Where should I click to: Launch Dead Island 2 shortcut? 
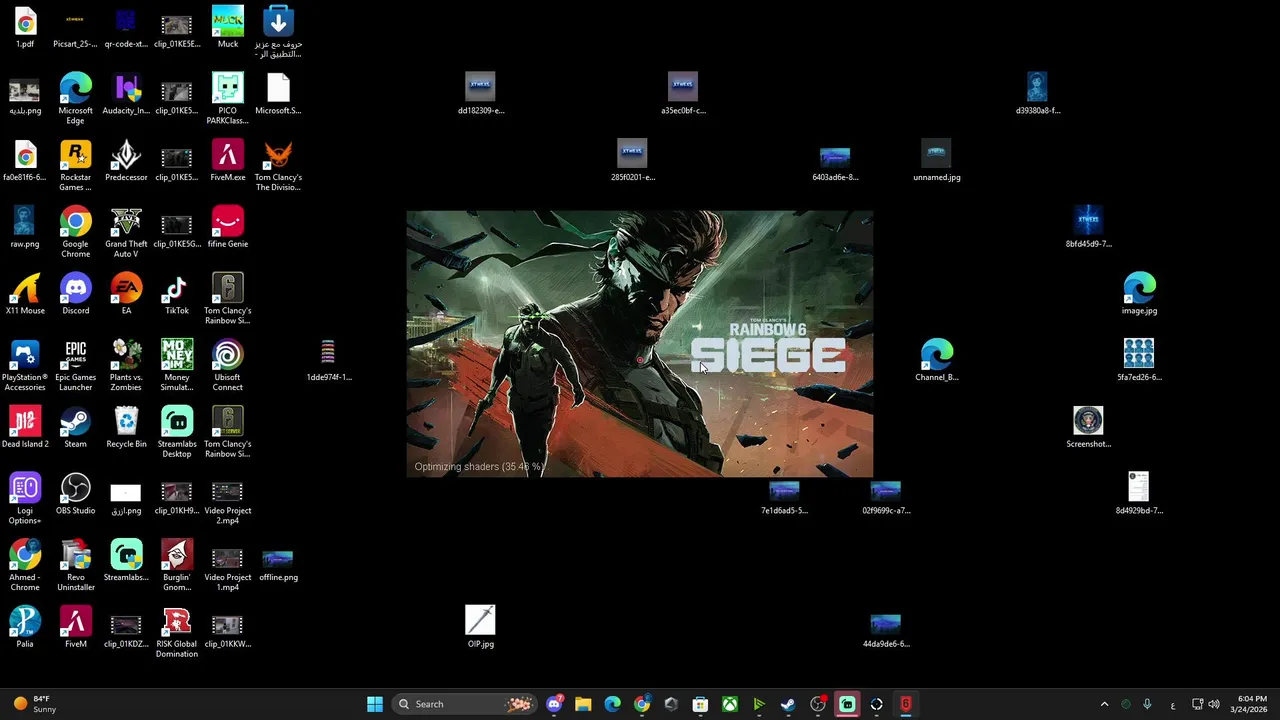click(25, 427)
